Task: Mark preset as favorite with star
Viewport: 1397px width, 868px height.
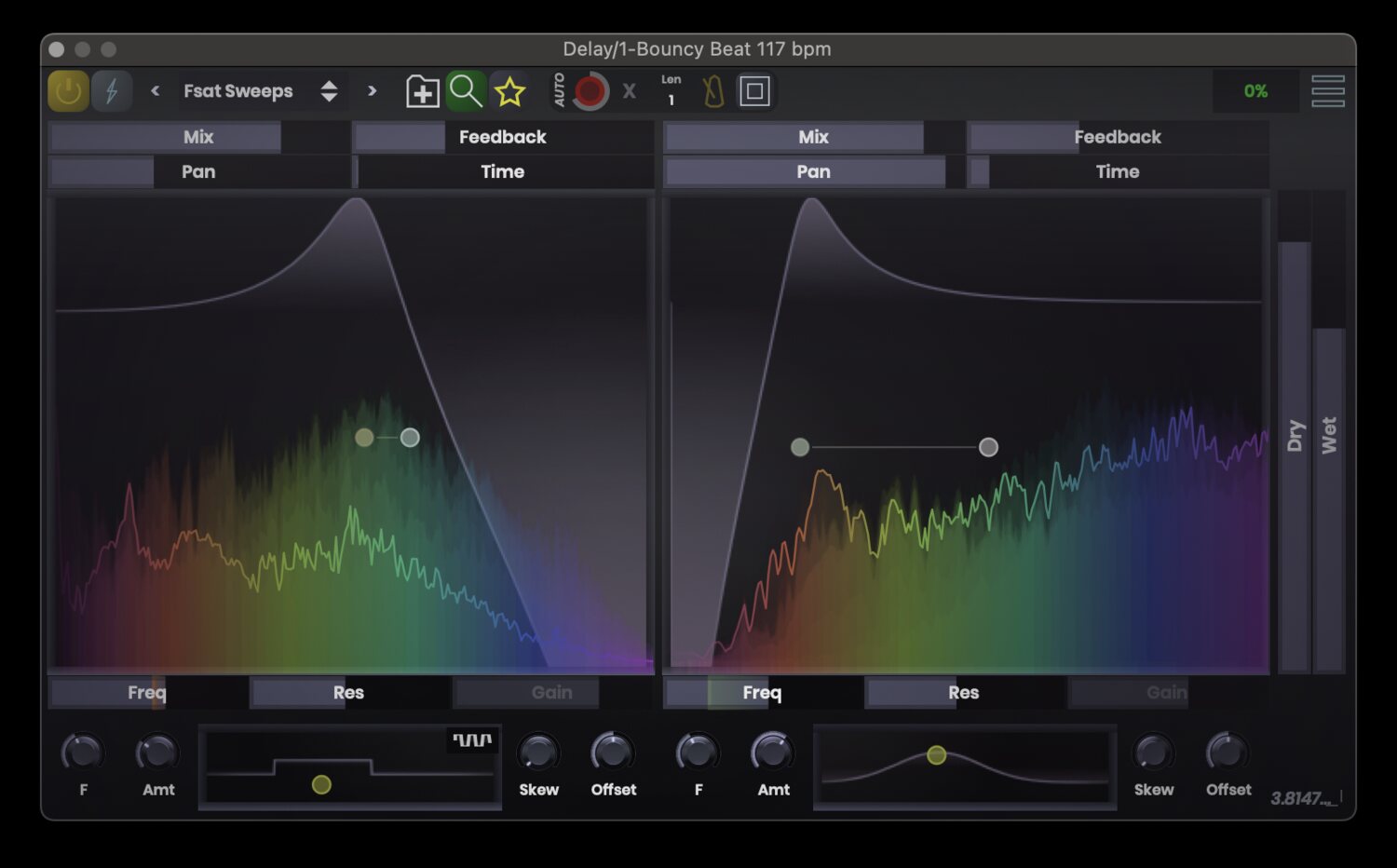Action: [509, 91]
